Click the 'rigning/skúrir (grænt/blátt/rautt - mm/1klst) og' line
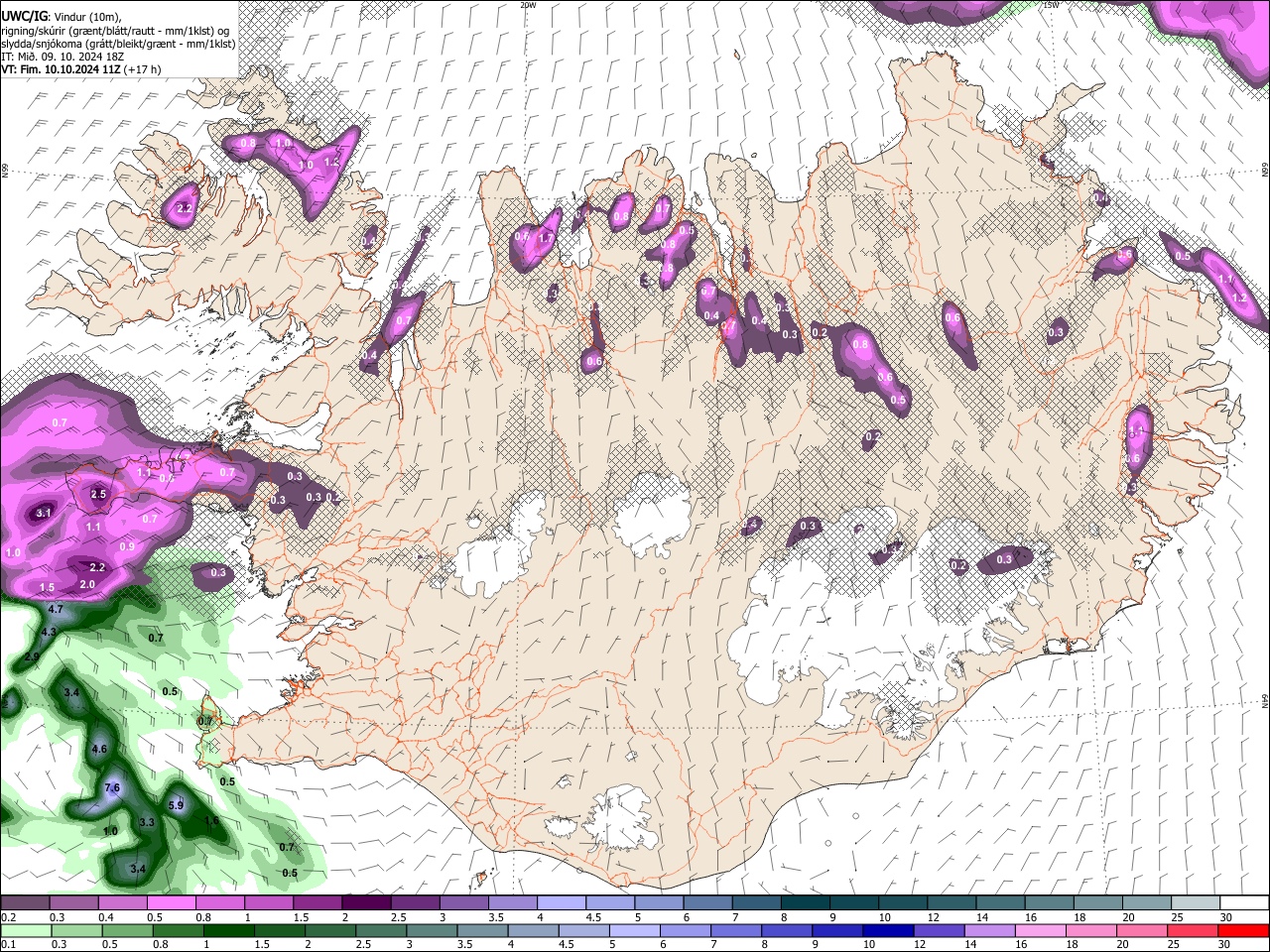The height and width of the screenshot is (952, 1270). pos(114,31)
